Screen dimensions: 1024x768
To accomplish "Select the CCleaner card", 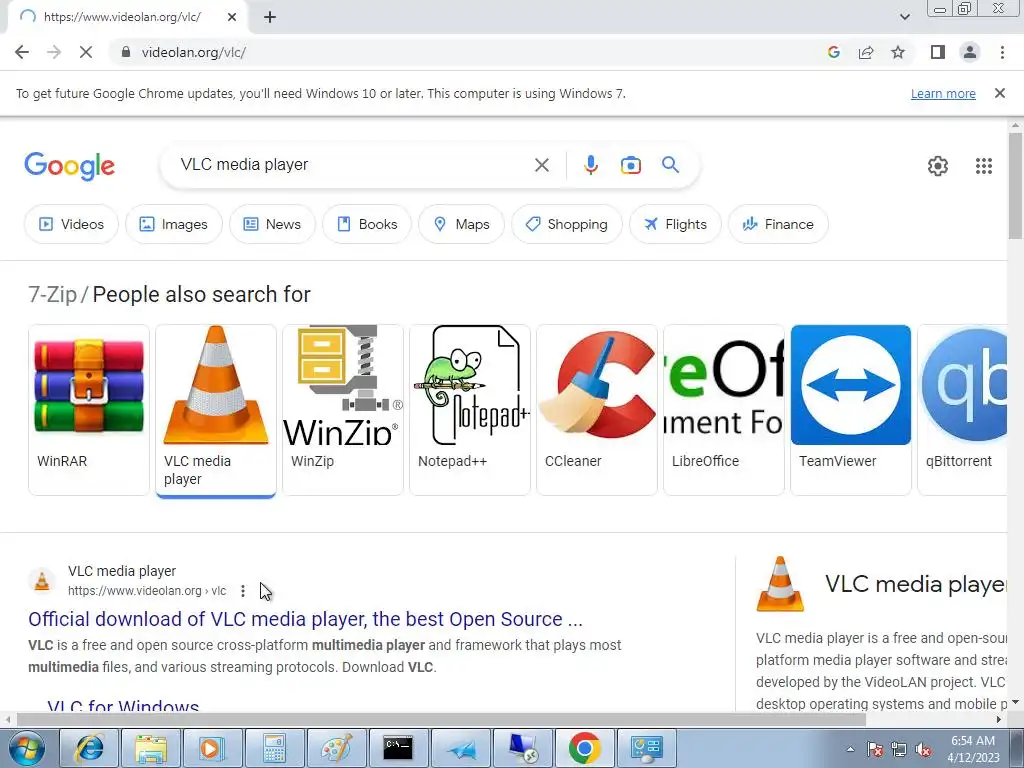I will [597, 410].
